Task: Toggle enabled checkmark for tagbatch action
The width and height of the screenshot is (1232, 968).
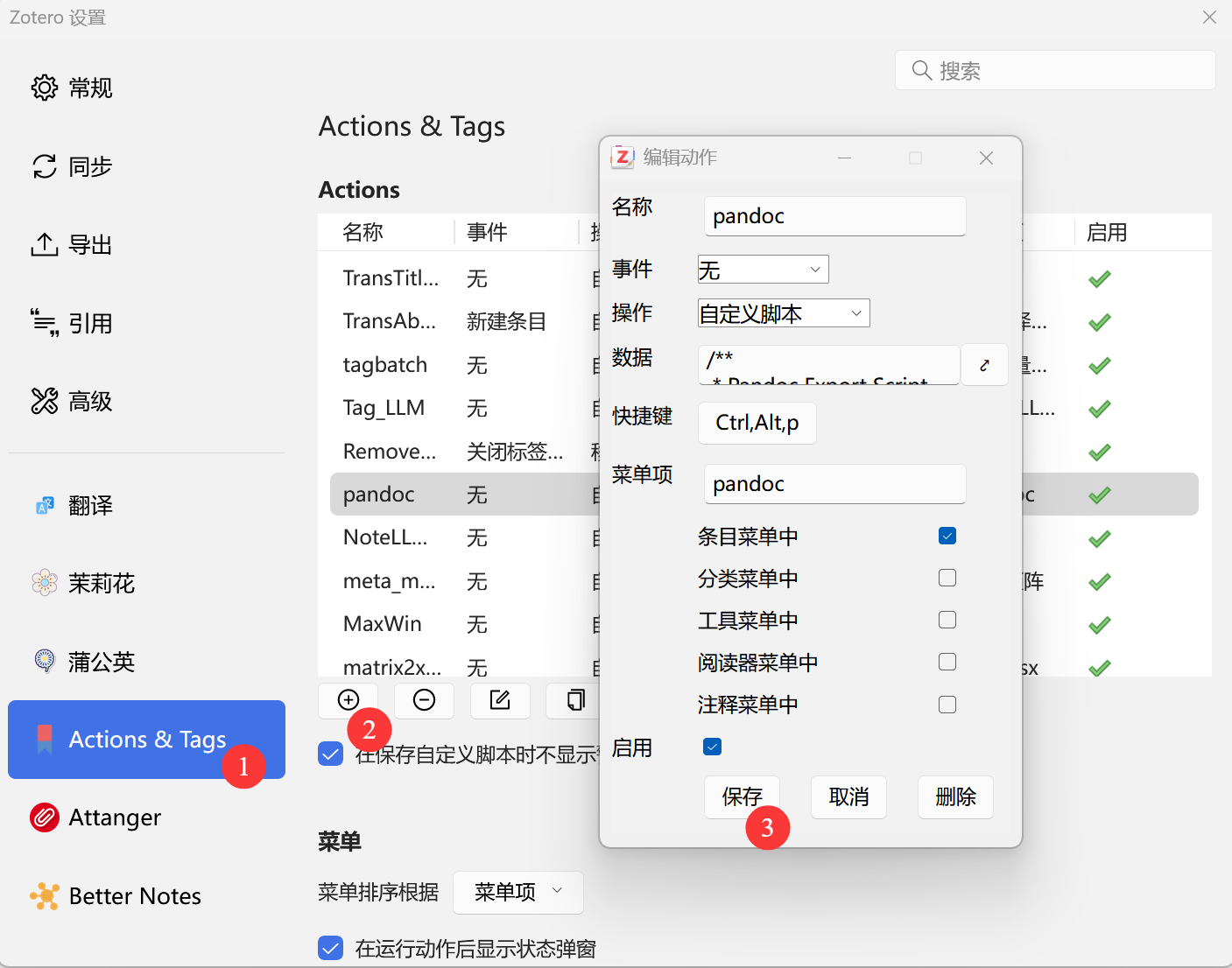Action: click(x=1100, y=365)
